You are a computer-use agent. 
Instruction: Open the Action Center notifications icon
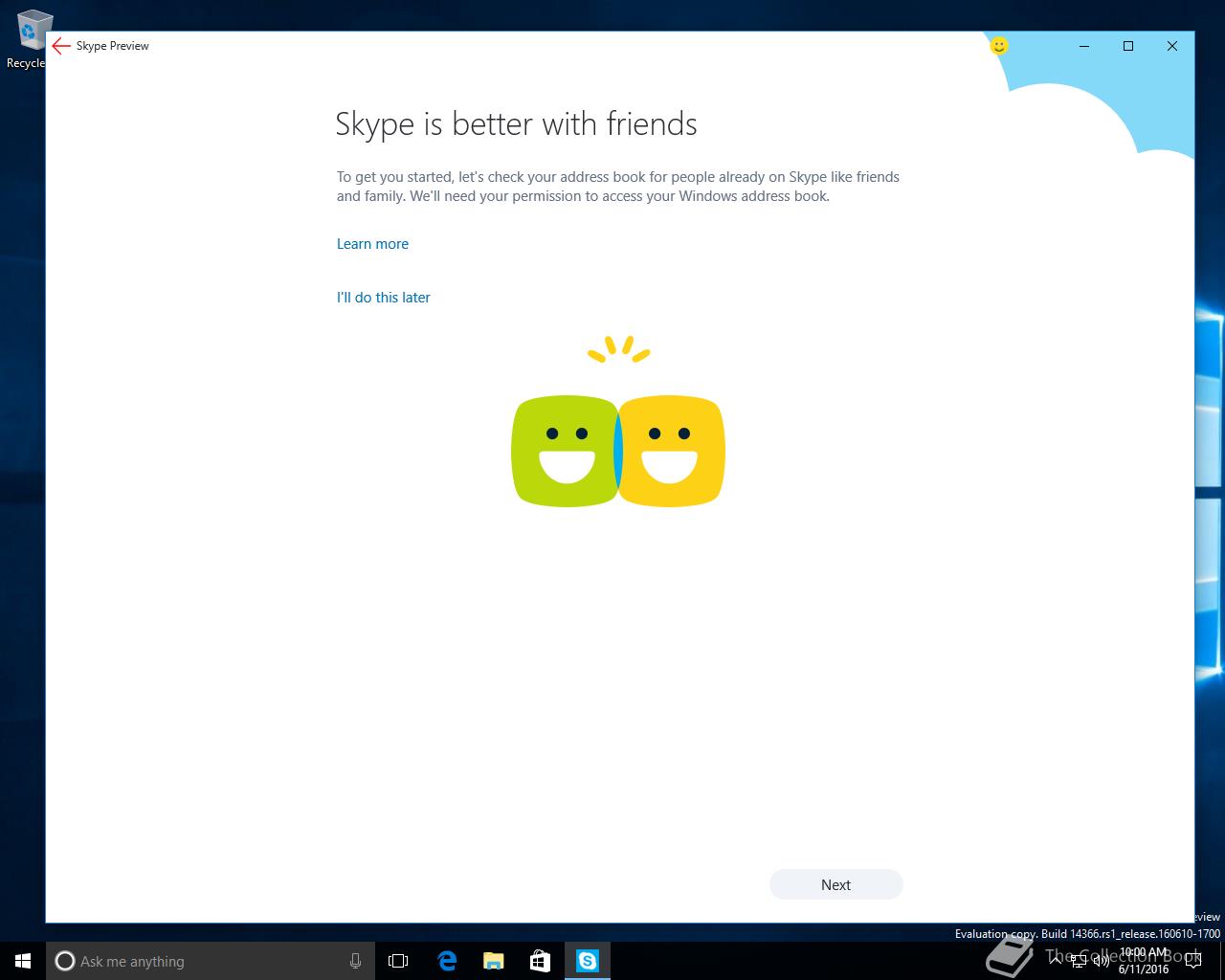pos(1192,962)
